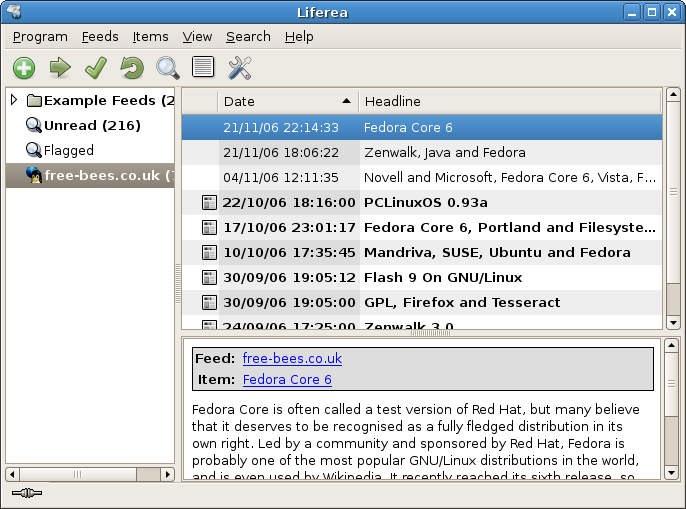Select the PCLinuxOS 0.93a headline

point(426,203)
